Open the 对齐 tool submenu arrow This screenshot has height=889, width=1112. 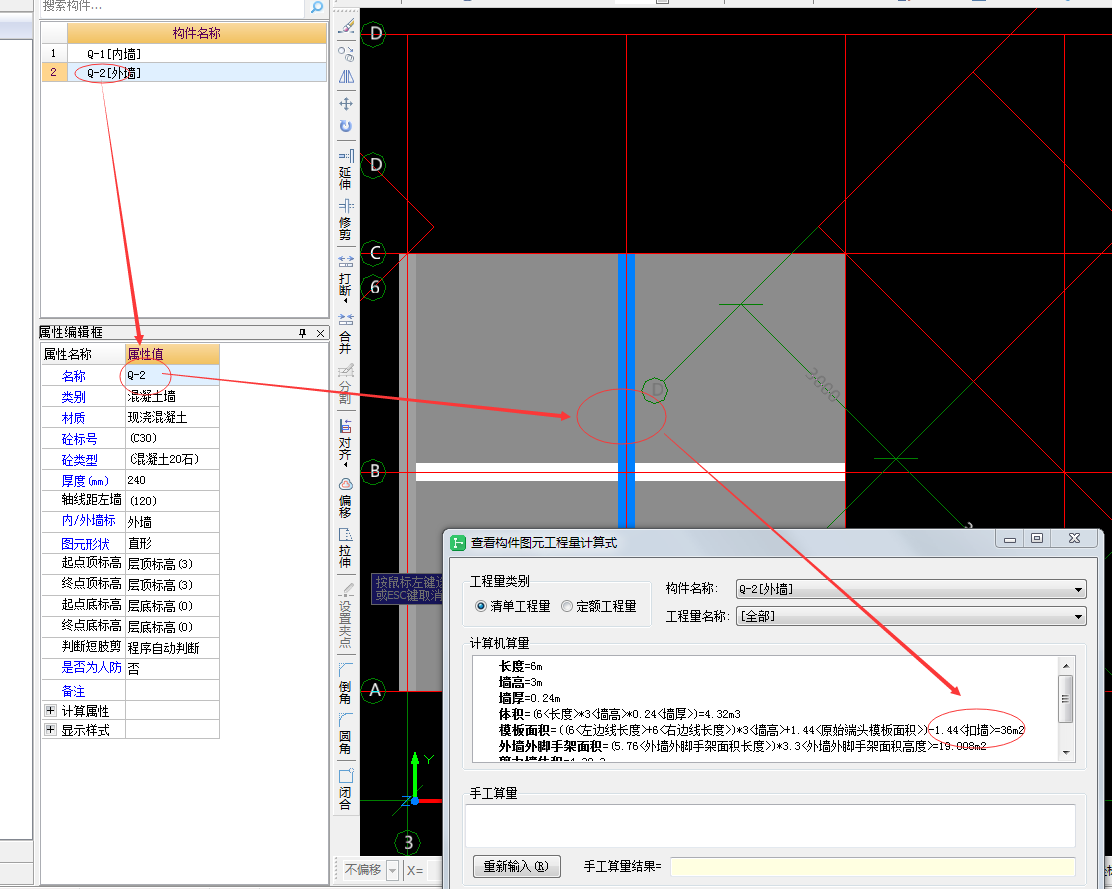[x=346, y=465]
